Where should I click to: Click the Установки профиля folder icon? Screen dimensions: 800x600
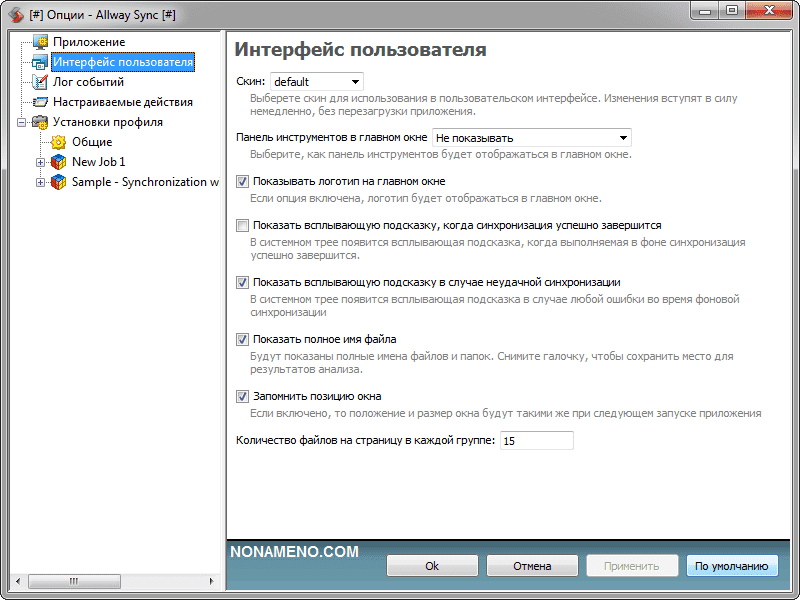tap(40, 122)
